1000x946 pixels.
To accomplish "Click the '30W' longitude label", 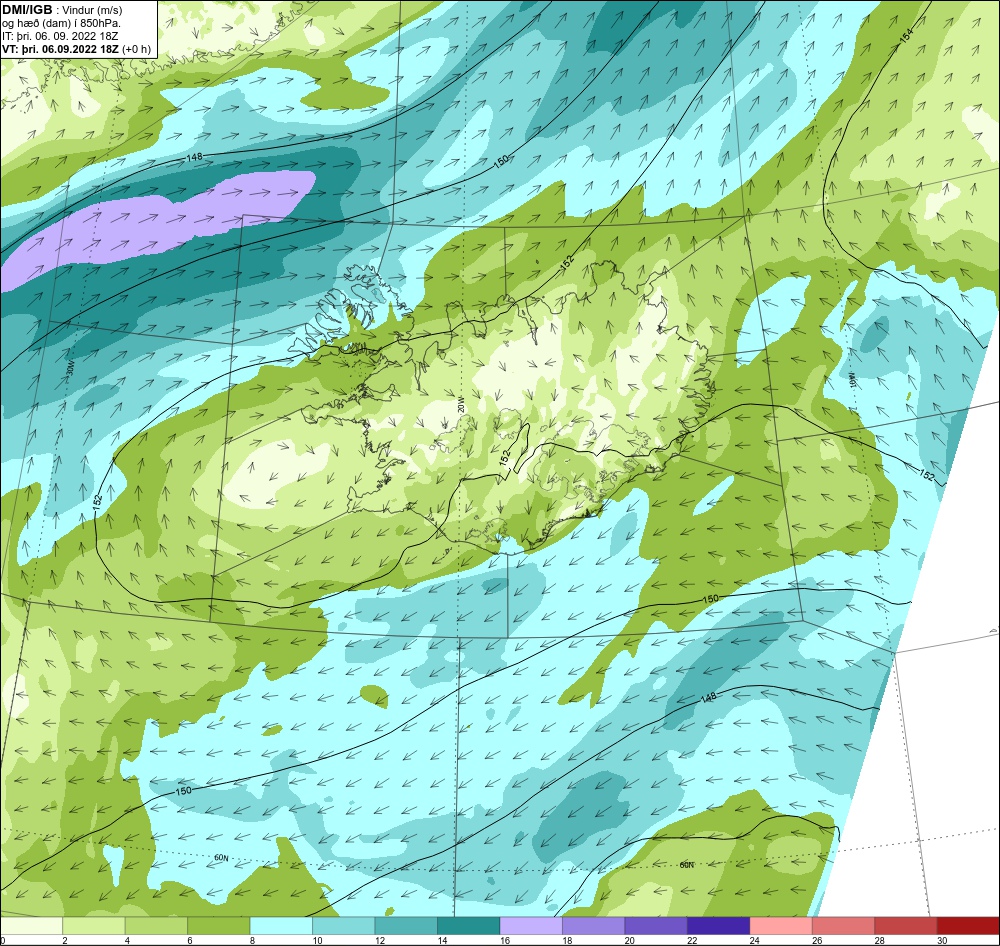I will 70,368.
